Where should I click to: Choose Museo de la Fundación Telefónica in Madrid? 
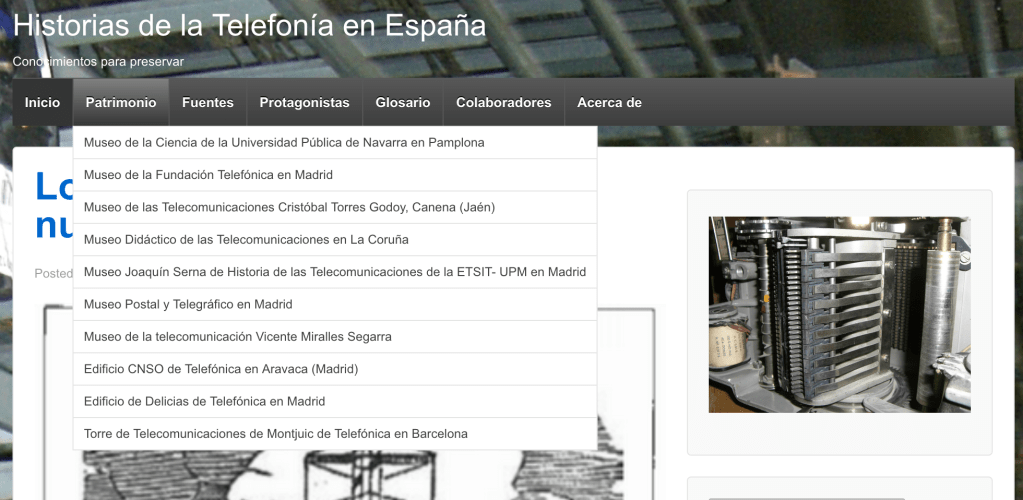(208, 175)
